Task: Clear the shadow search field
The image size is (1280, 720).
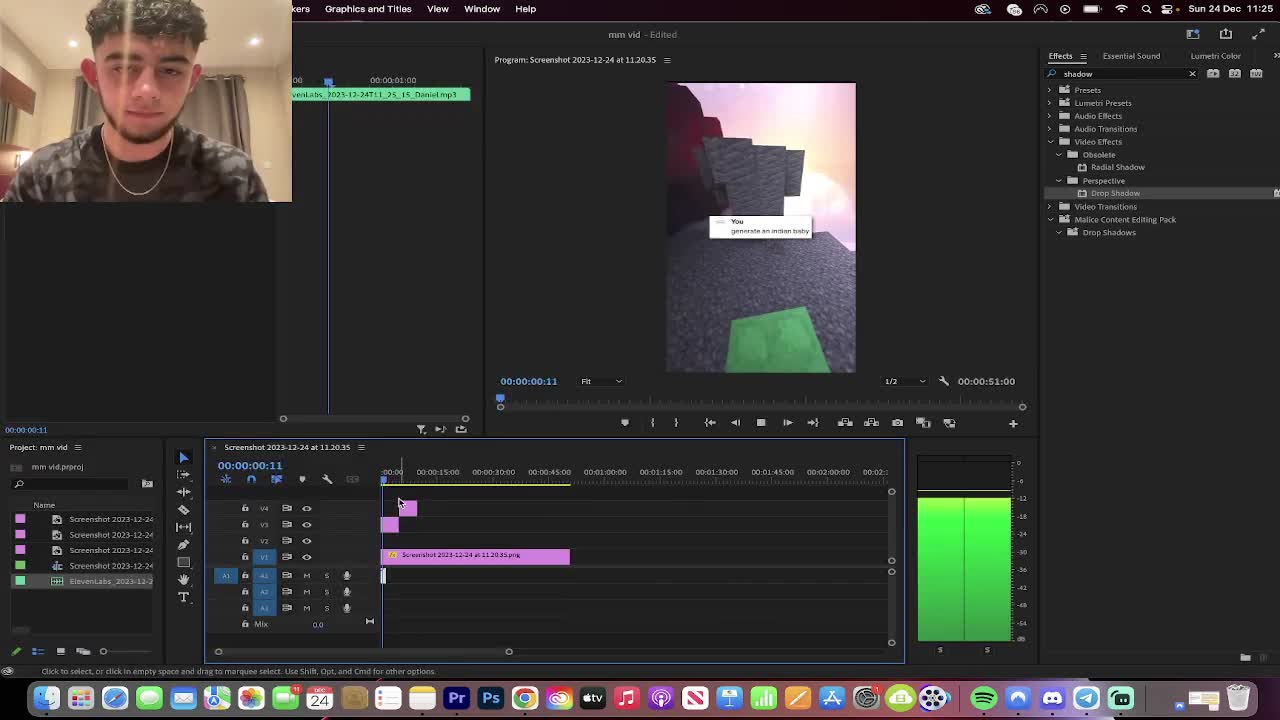Action: [1192, 74]
